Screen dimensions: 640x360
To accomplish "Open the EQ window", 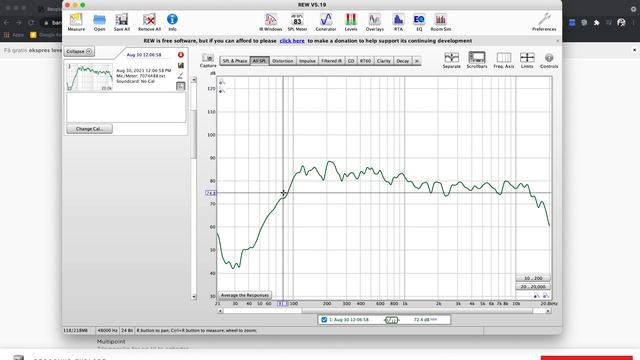I will [419, 22].
